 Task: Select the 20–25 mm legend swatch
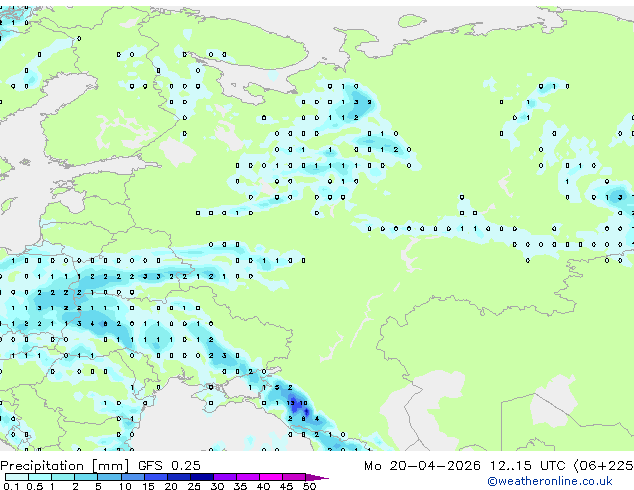(x=179, y=477)
